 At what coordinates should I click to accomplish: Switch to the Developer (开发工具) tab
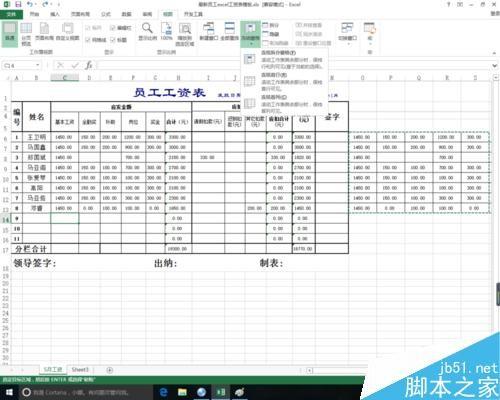(193, 14)
